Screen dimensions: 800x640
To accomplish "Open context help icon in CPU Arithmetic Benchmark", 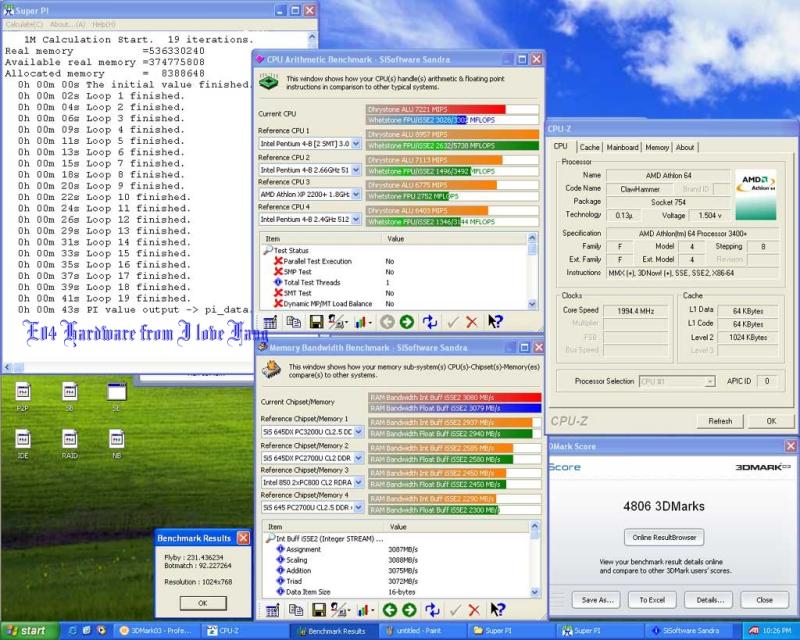I will (x=495, y=322).
